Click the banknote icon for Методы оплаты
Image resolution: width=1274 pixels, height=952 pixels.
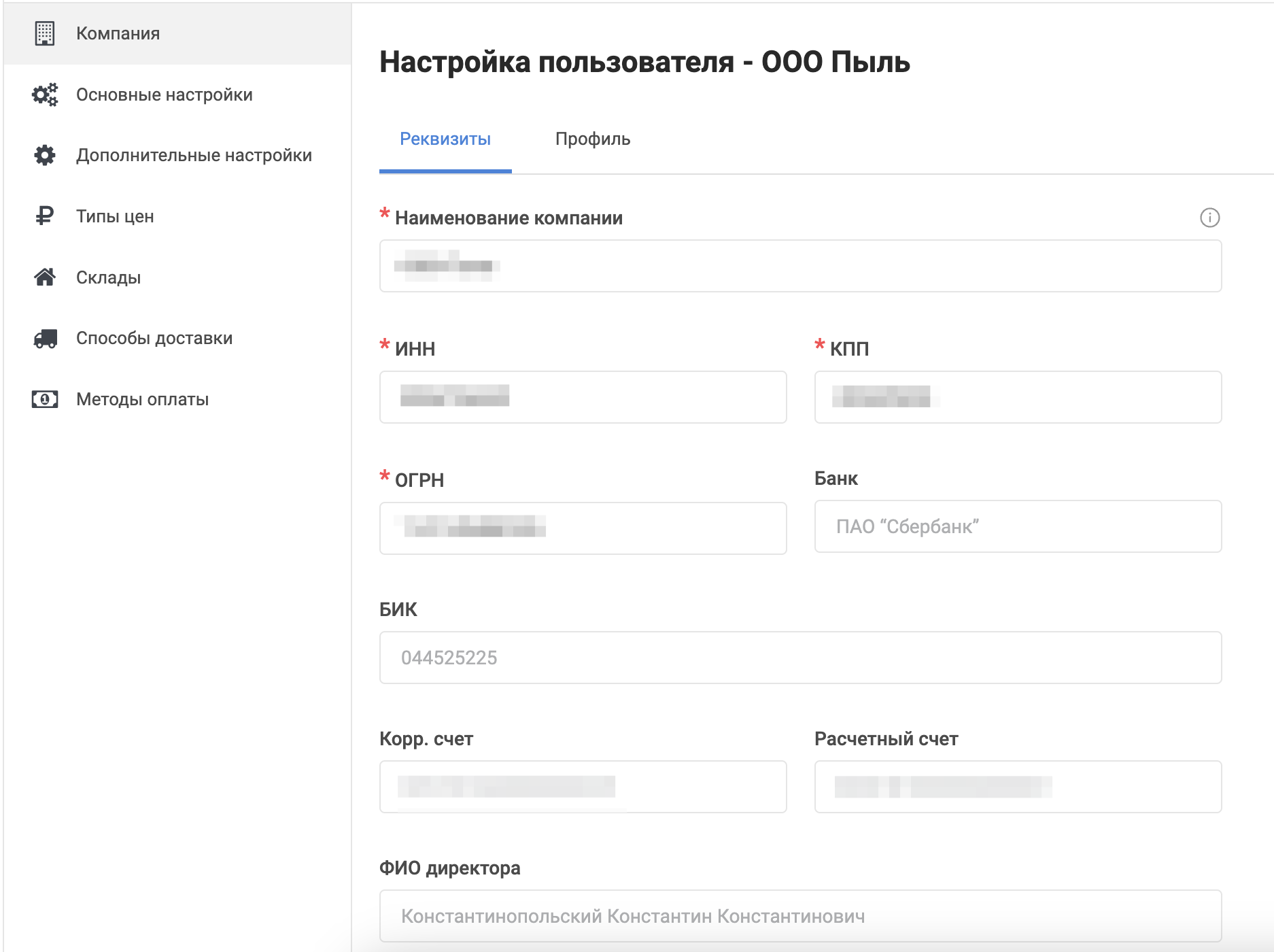click(45, 399)
